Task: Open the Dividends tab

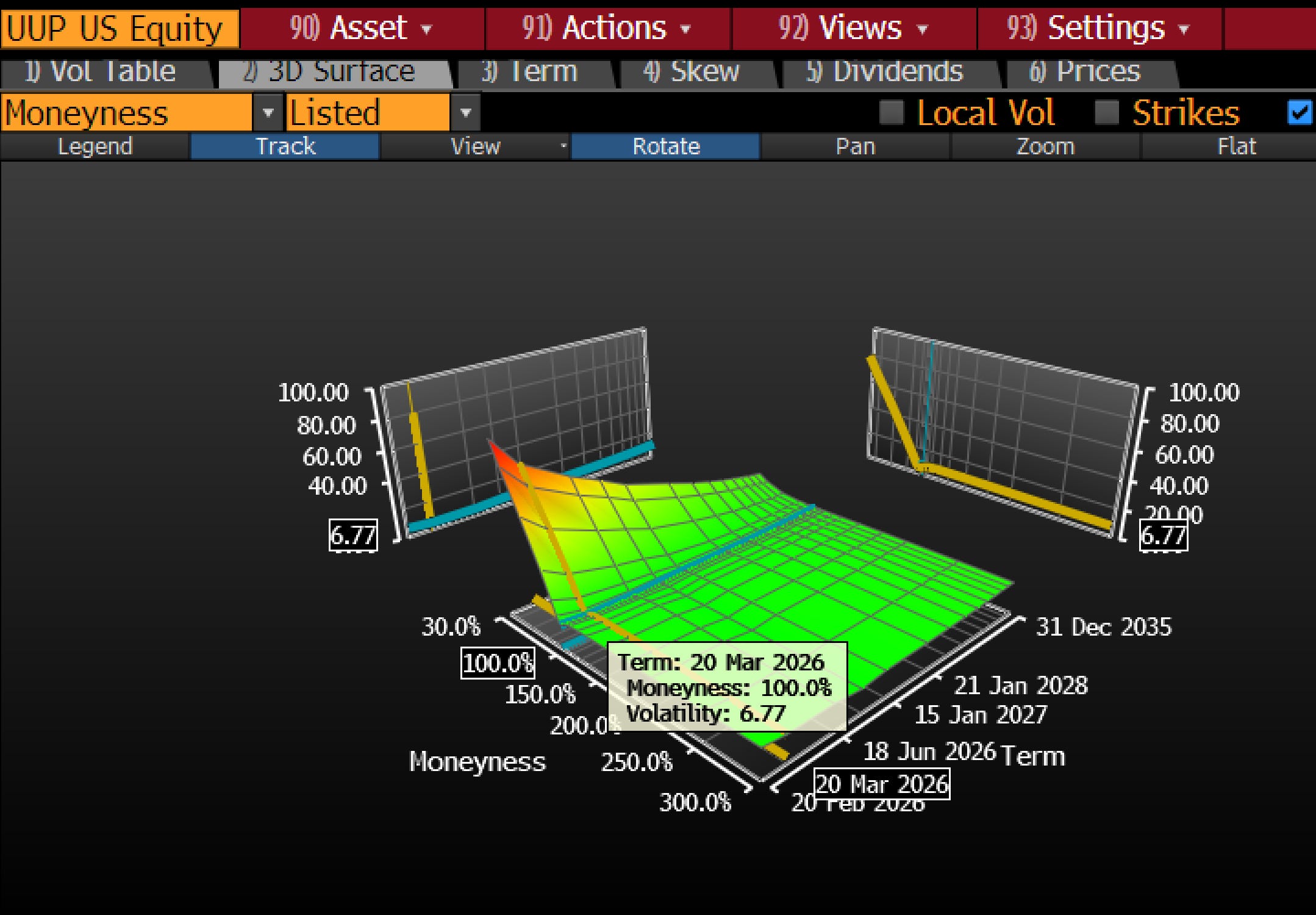Action: 885,73
